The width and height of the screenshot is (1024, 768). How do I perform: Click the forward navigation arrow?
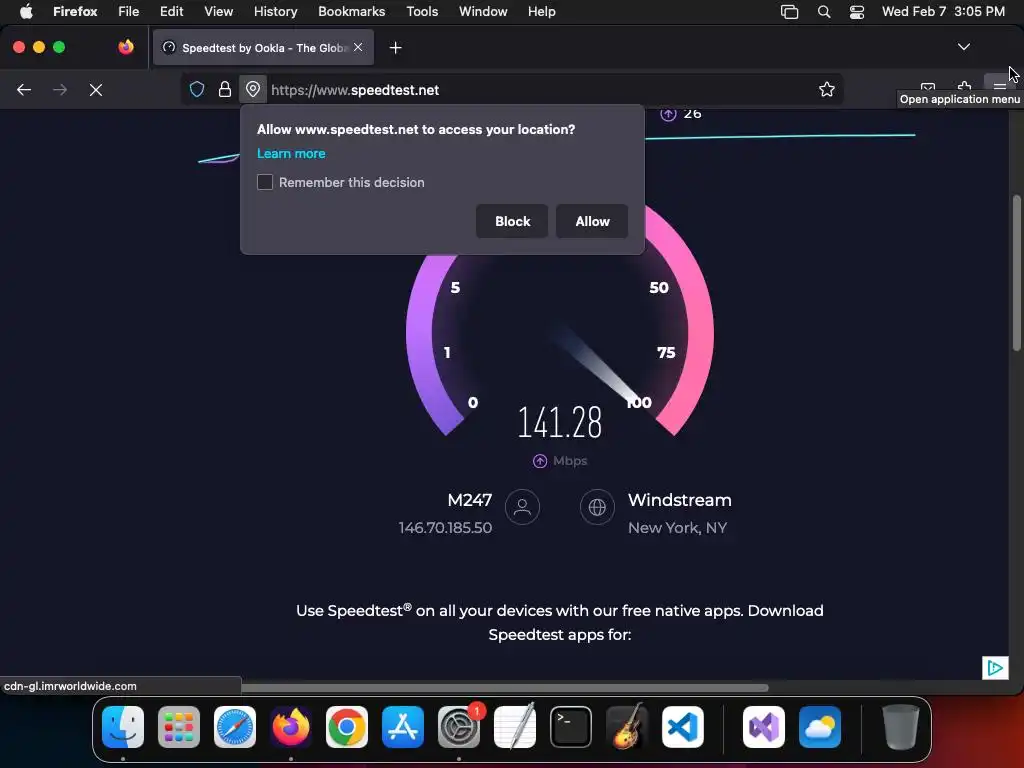[x=60, y=90]
